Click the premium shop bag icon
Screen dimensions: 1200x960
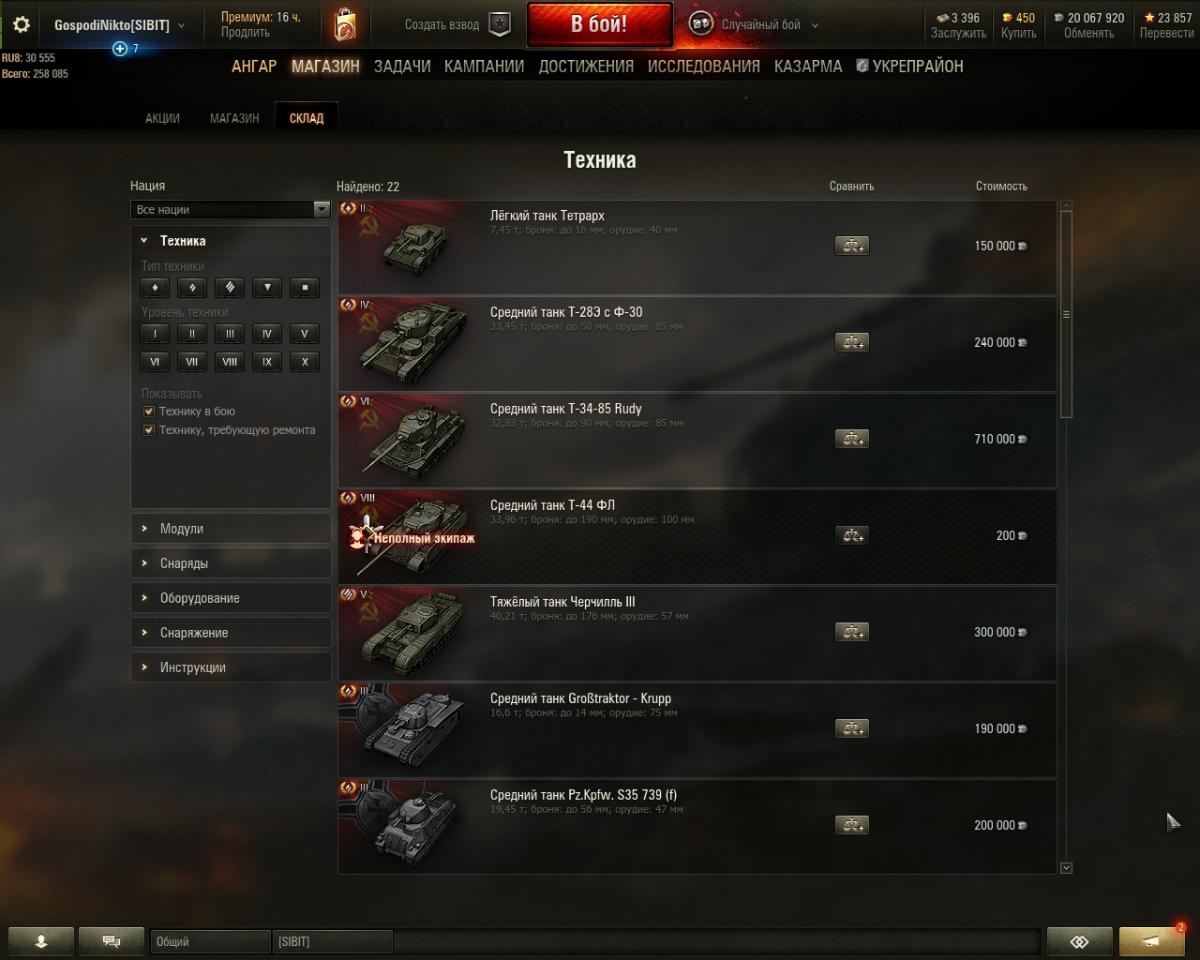pyautogui.click(x=345, y=25)
